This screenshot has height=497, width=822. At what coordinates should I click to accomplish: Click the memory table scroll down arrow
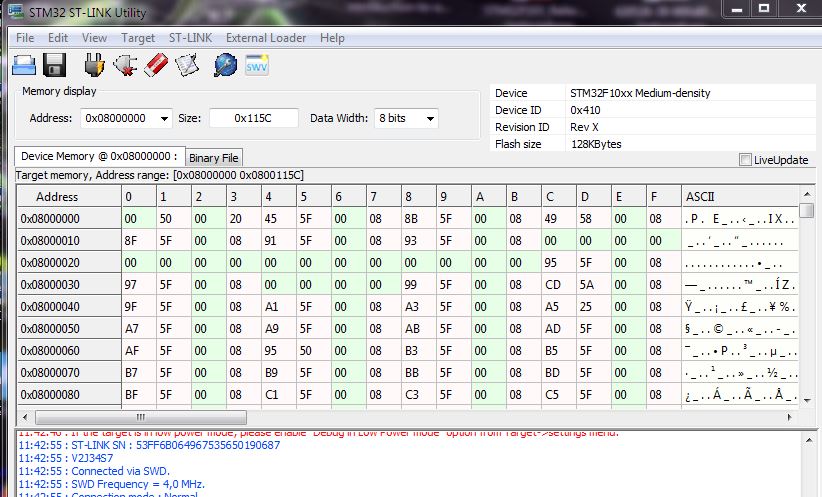807,401
